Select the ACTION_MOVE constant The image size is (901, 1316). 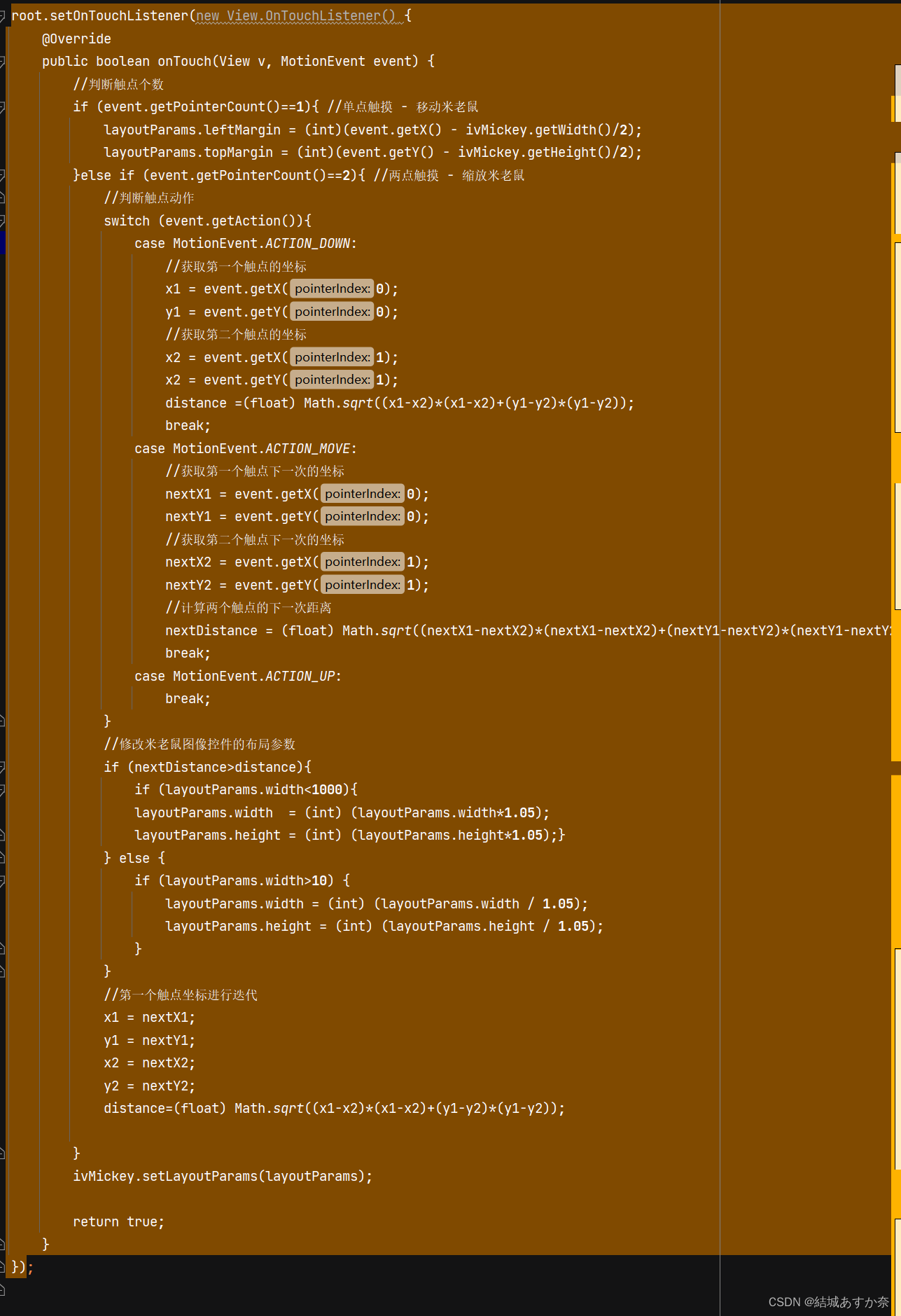click(307, 448)
